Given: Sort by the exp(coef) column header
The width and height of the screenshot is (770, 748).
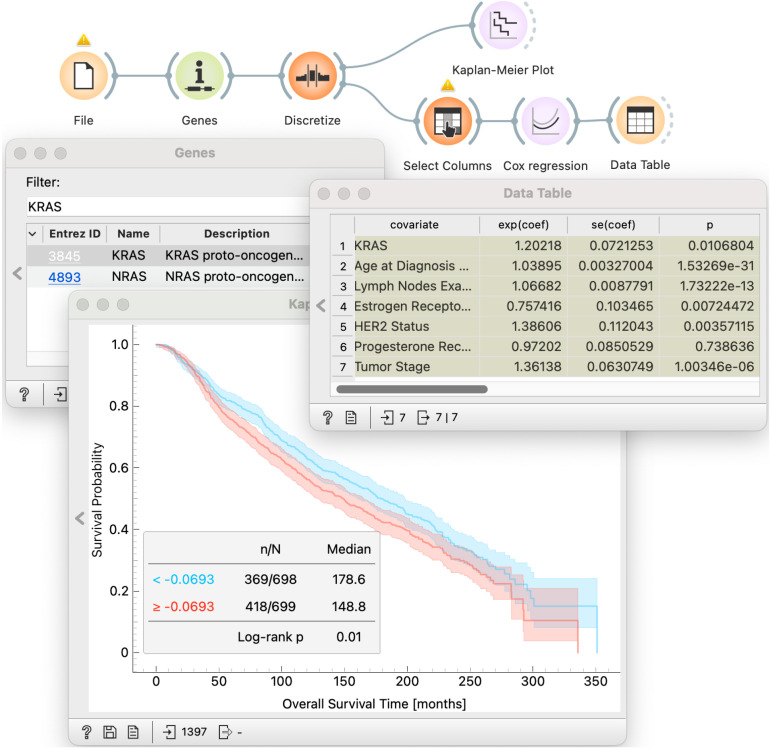Looking at the screenshot, I should [x=523, y=225].
